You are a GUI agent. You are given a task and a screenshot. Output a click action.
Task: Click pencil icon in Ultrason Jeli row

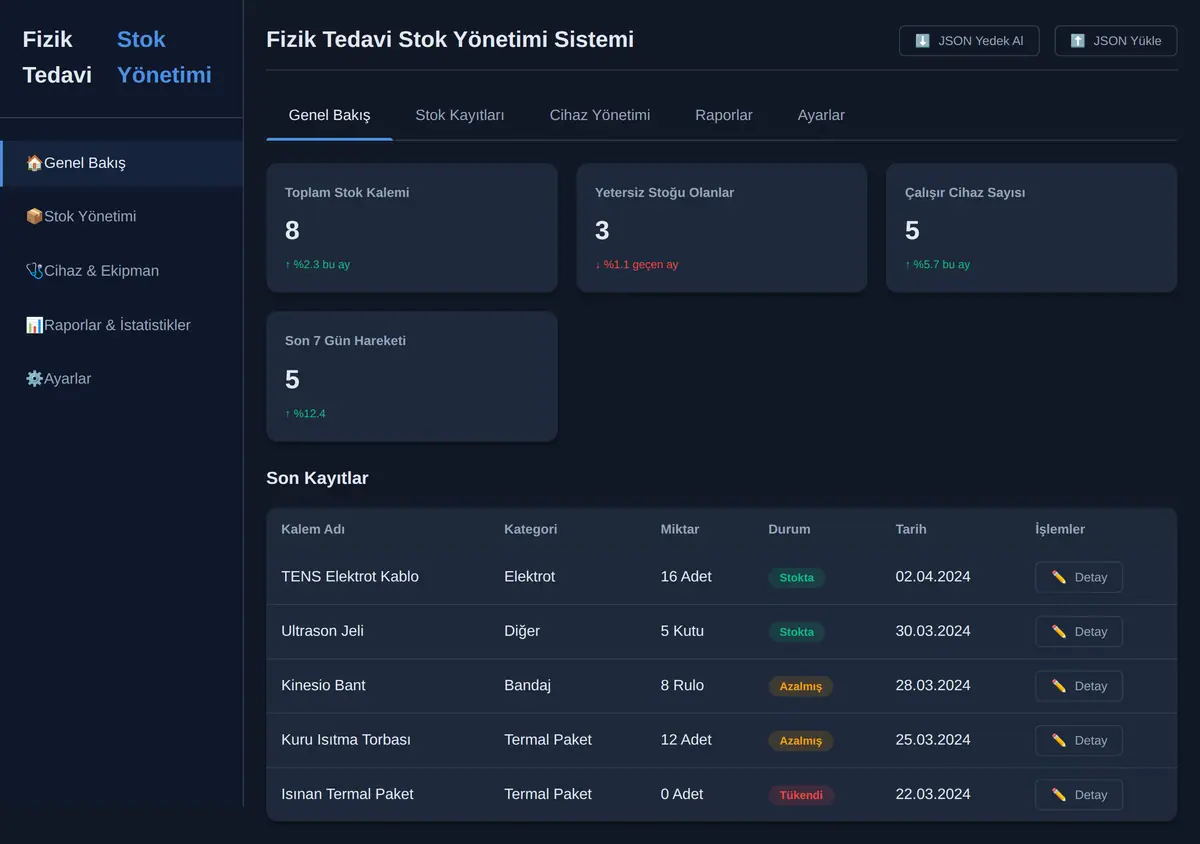(1059, 632)
